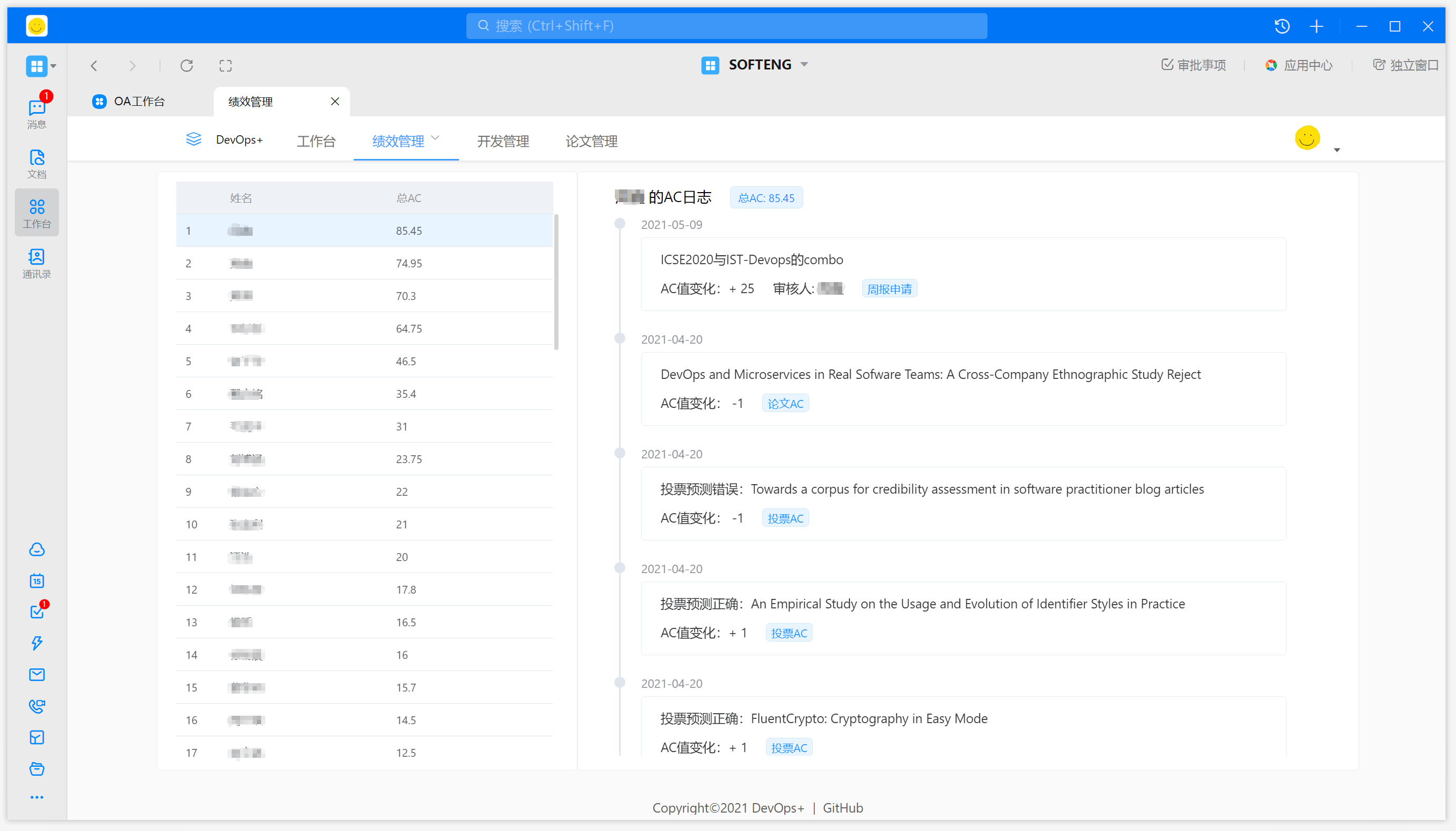Switch to the OA工作台 tab

pos(138,102)
